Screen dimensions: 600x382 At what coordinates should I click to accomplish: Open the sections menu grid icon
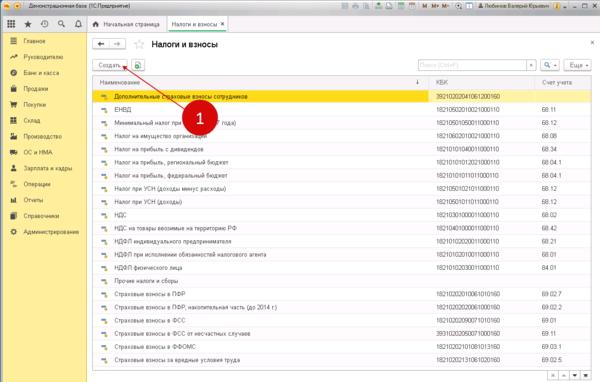[11, 24]
